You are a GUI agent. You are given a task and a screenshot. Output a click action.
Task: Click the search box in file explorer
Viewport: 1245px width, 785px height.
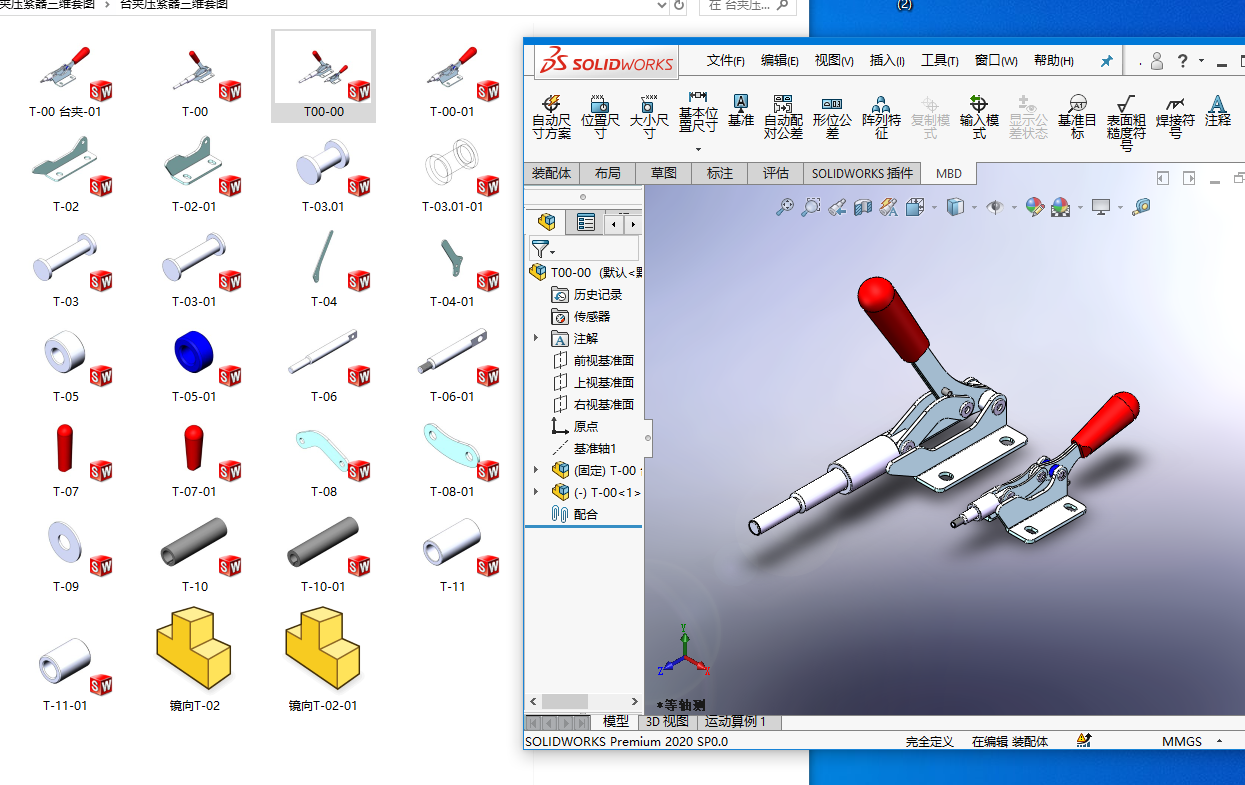pos(747,6)
